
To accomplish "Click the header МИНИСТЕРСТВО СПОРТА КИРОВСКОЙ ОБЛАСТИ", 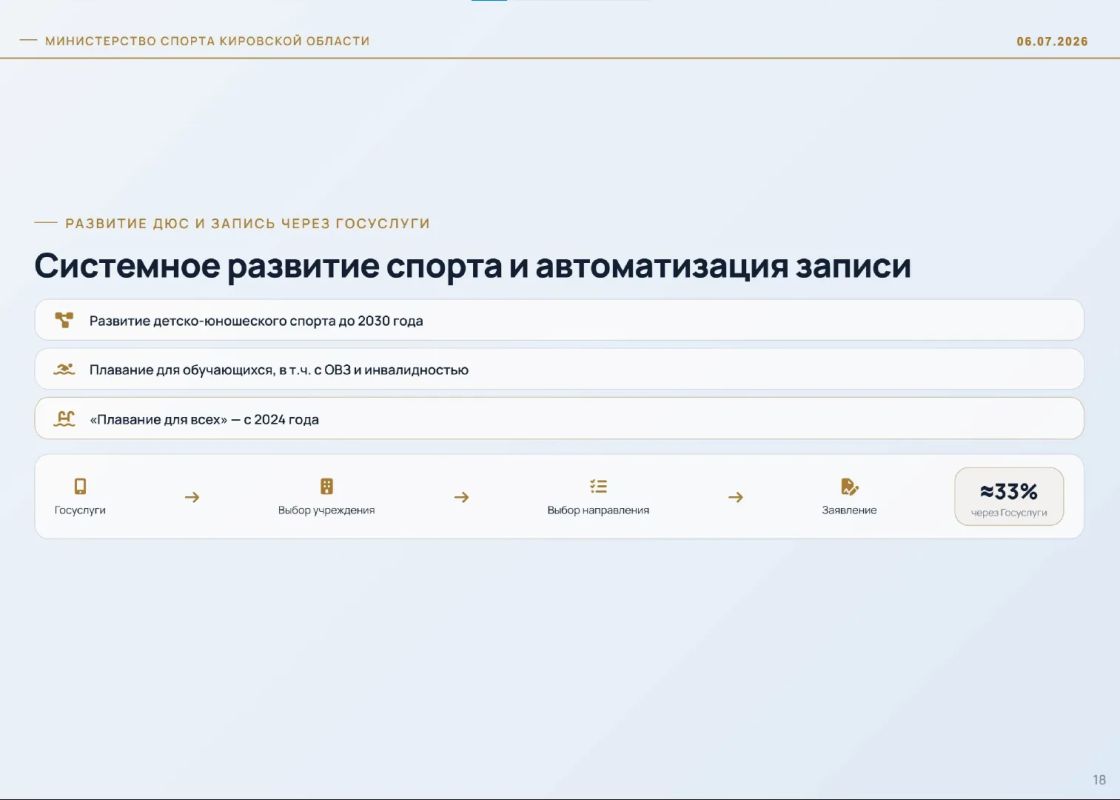I will [207, 41].
